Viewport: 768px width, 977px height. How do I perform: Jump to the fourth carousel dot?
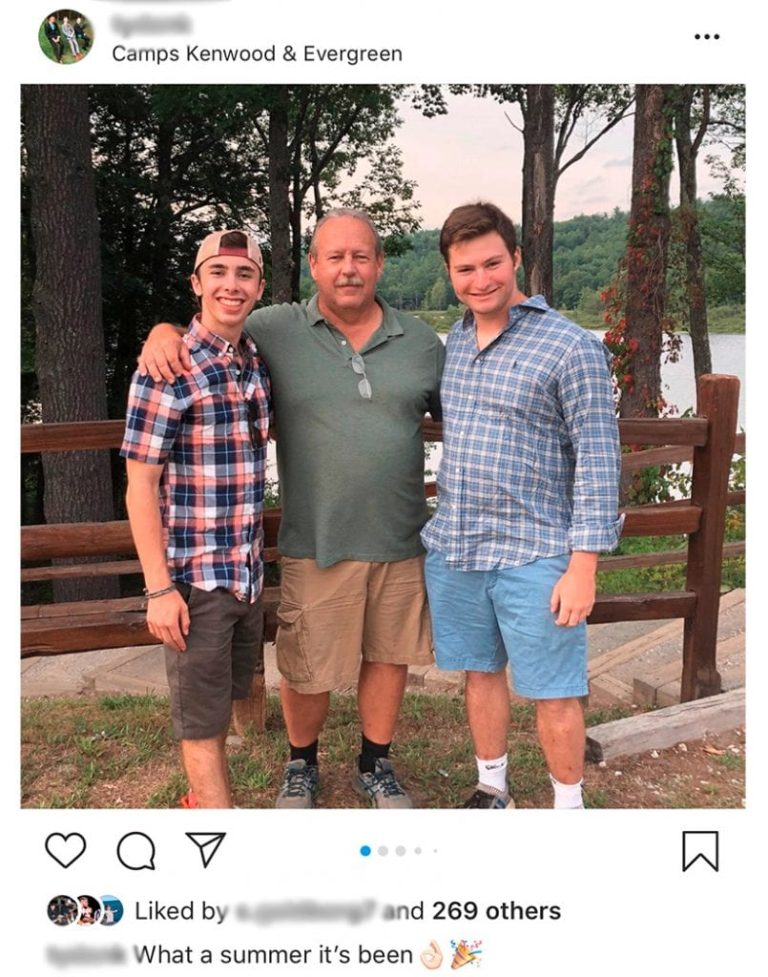418,851
